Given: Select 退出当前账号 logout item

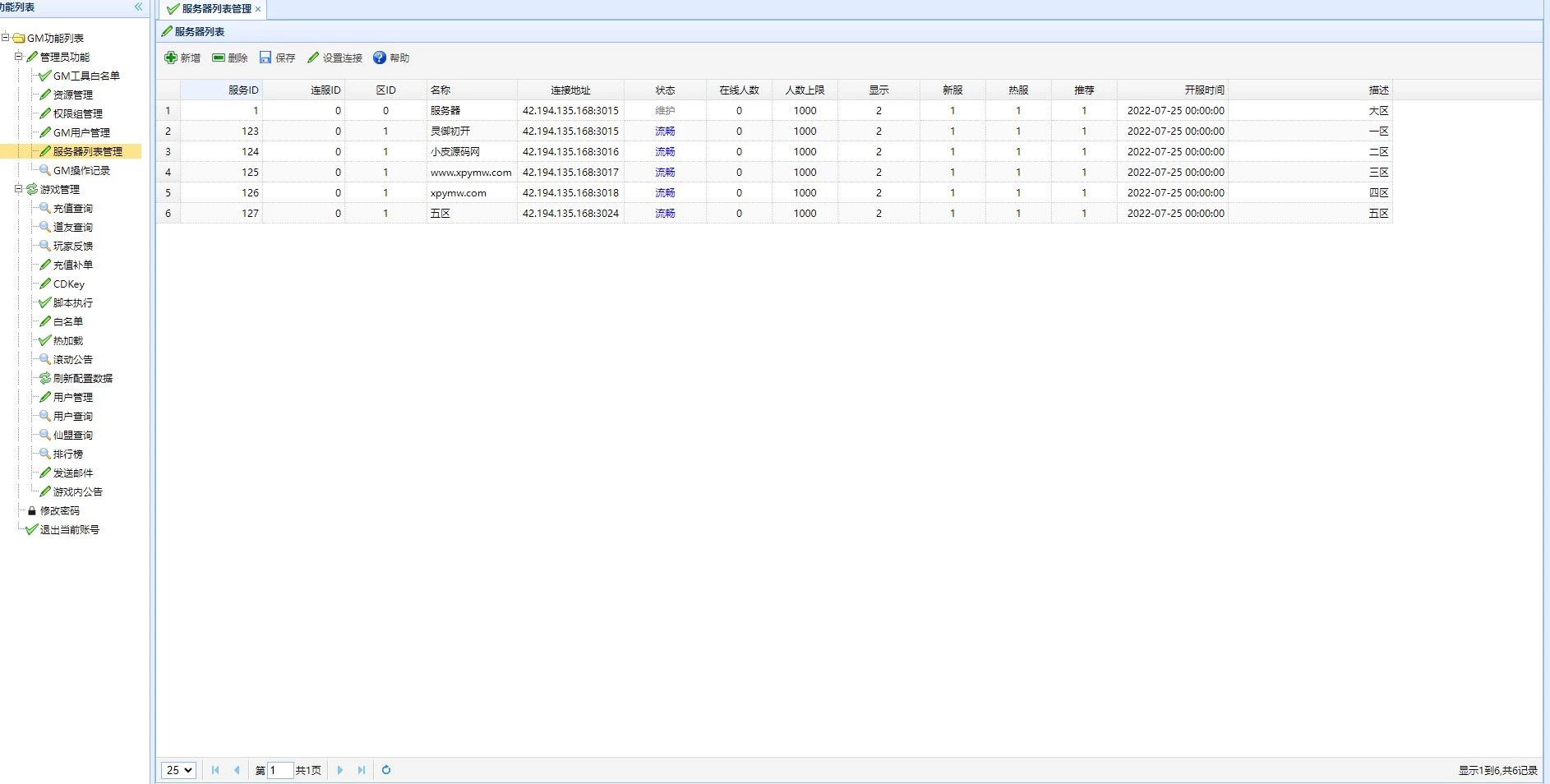Looking at the screenshot, I should coord(69,530).
